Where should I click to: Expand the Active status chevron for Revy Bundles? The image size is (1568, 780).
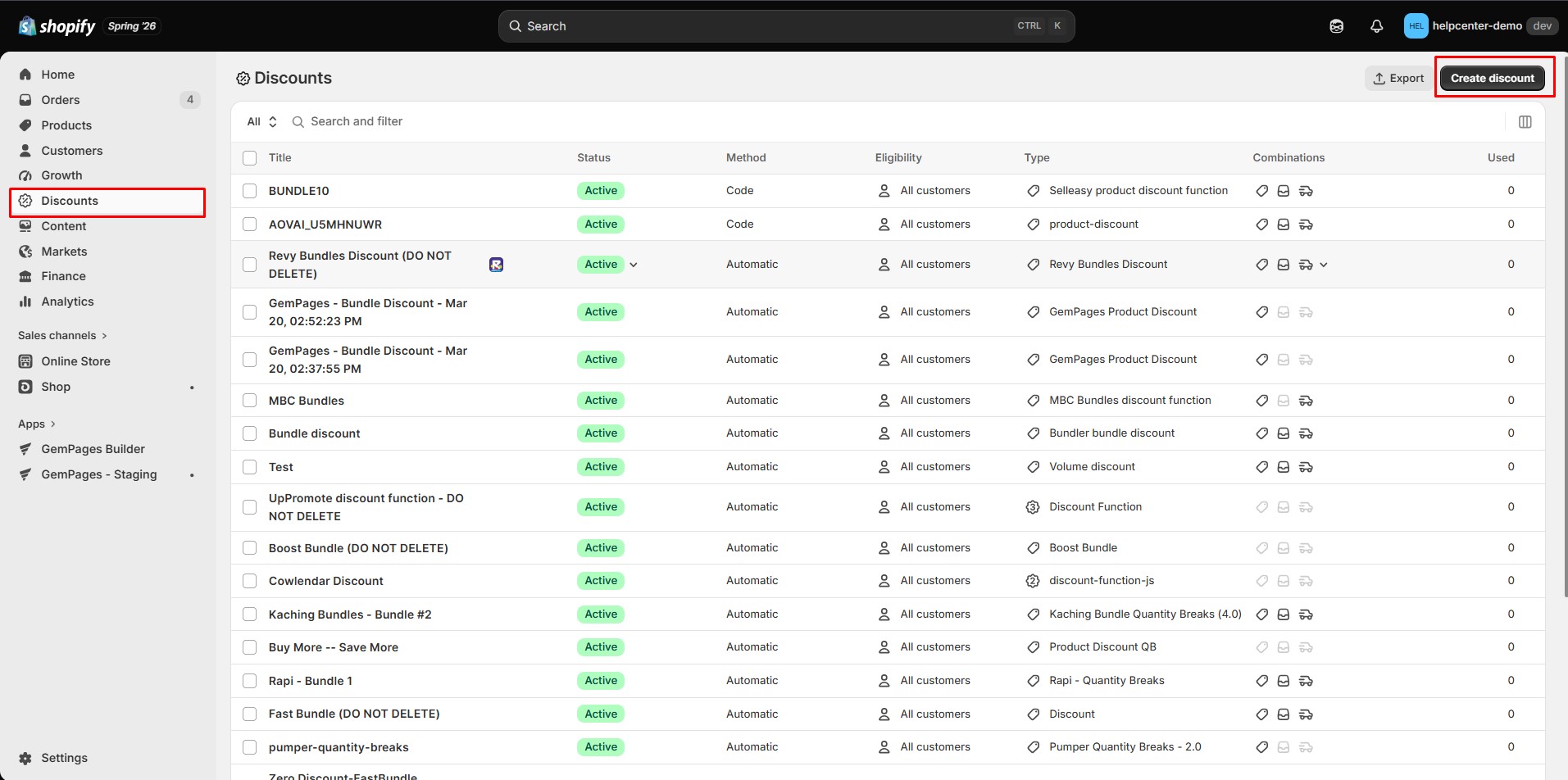point(634,265)
